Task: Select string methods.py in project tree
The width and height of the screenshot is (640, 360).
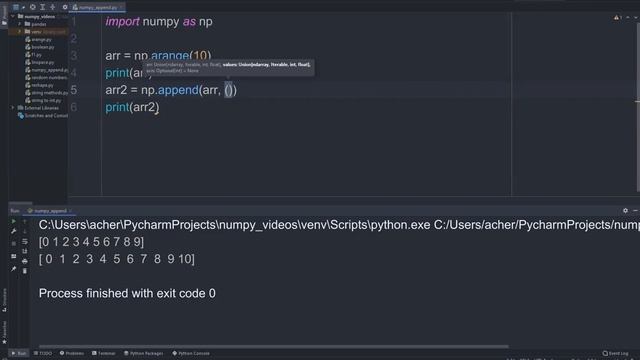Action: pyautogui.click(x=46, y=93)
